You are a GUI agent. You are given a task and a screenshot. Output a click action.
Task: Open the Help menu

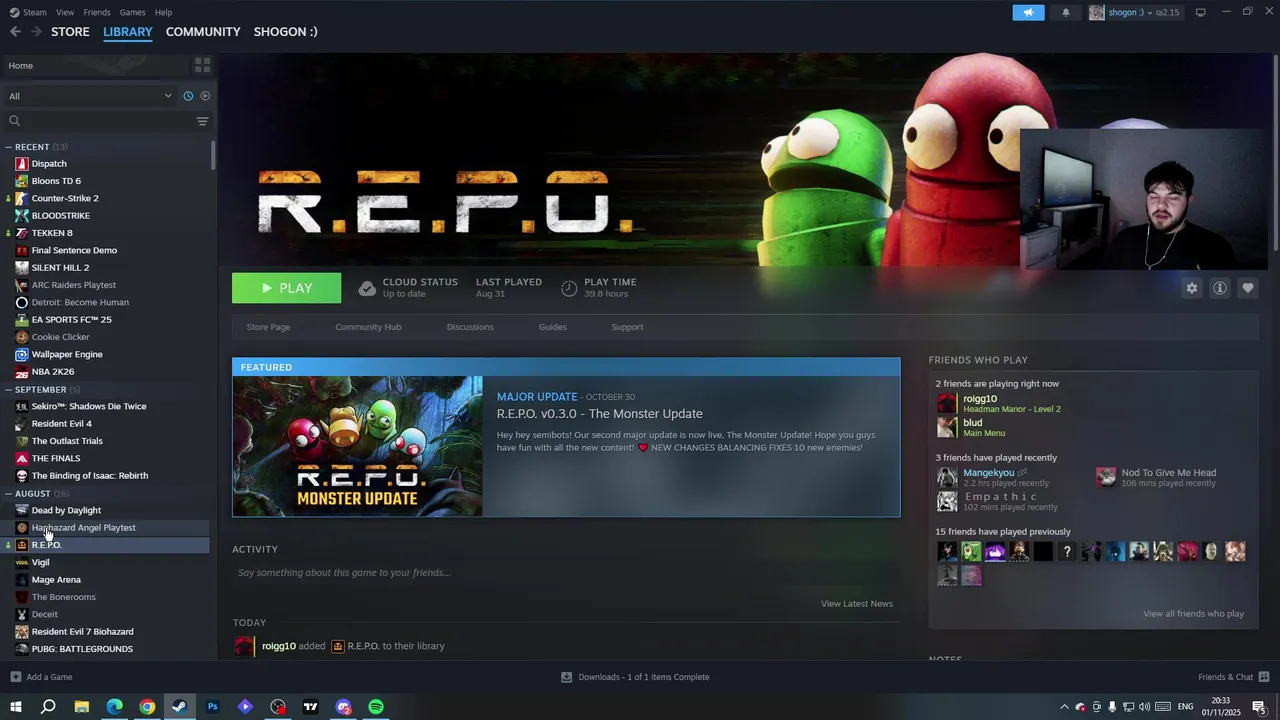pyautogui.click(x=163, y=12)
